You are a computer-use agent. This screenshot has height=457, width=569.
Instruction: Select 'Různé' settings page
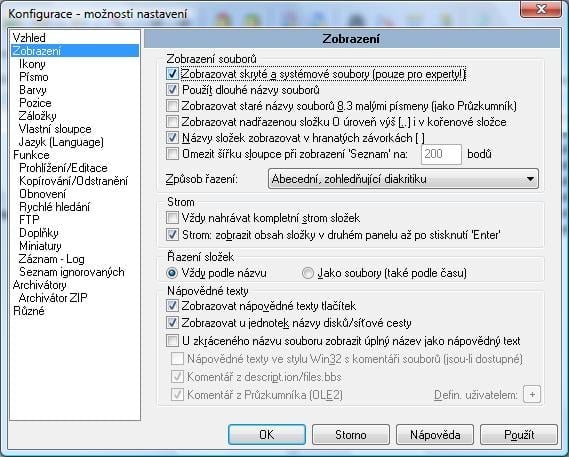[29, 311]
